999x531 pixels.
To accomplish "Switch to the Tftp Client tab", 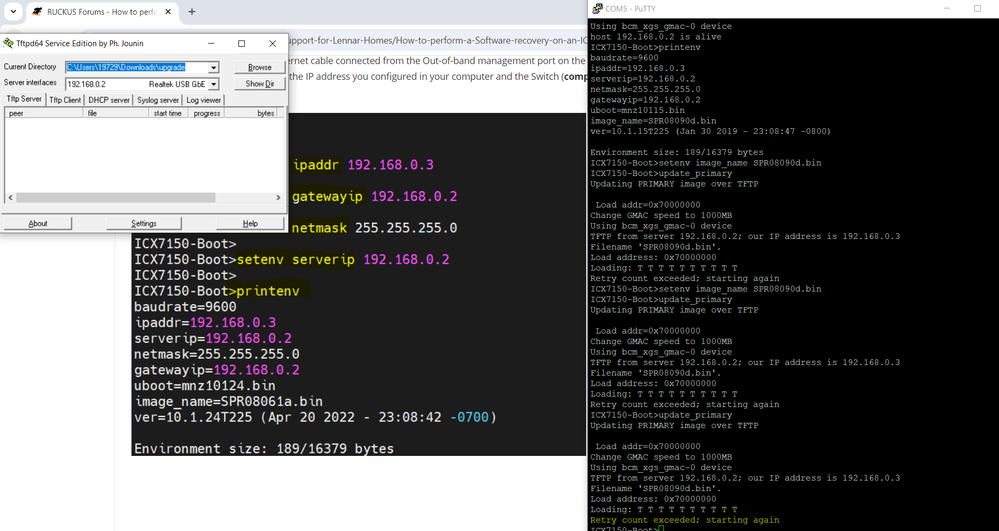I will [x=65, y=100].
